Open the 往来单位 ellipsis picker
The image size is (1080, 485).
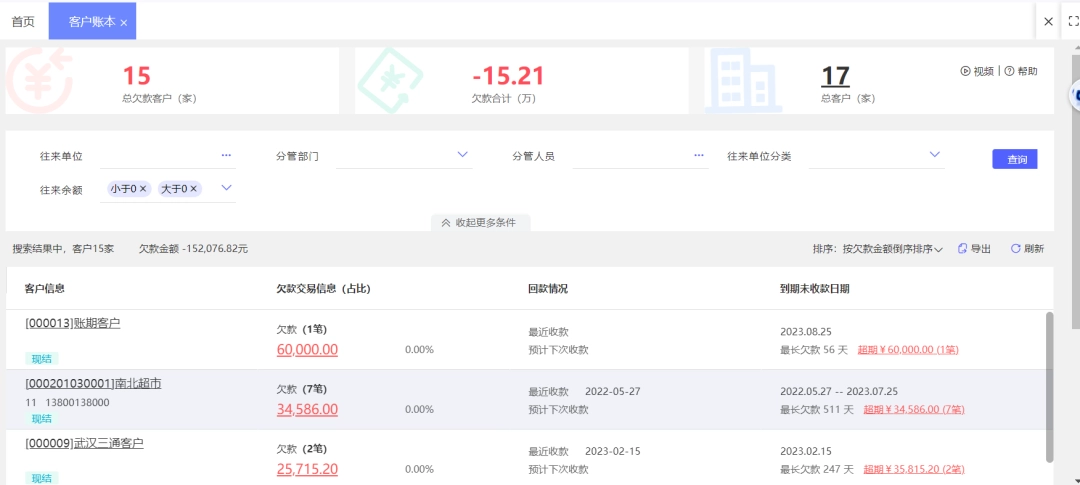point(226,156)
